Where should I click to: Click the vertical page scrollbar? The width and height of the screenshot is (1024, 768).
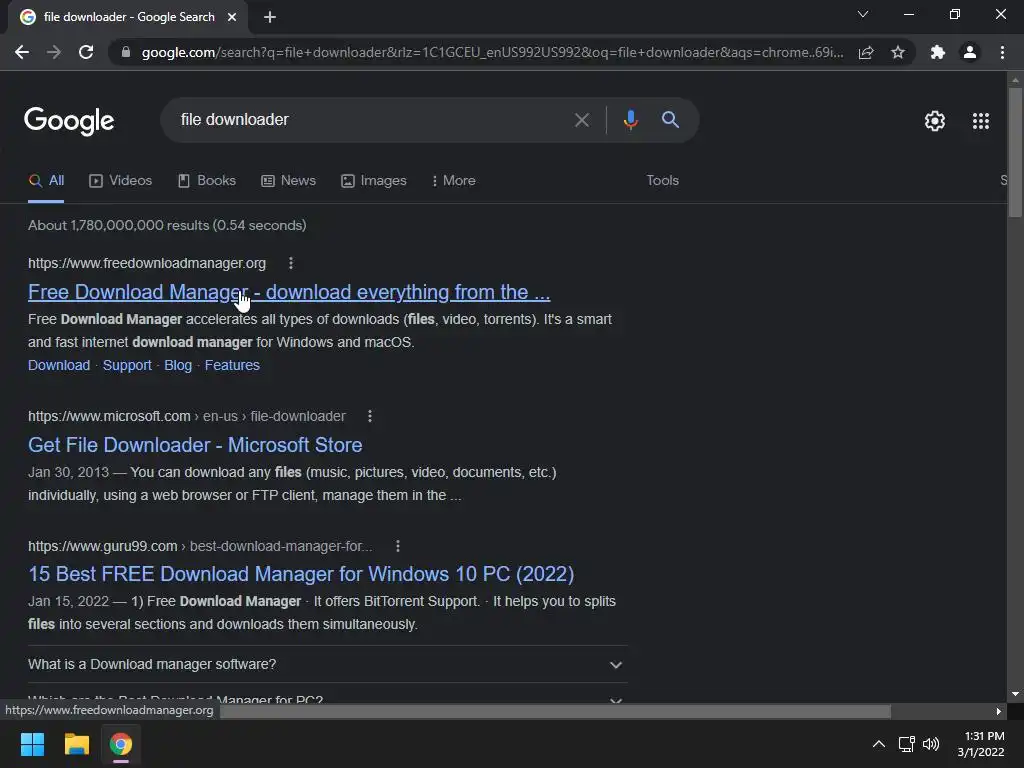coord(1015,152)
